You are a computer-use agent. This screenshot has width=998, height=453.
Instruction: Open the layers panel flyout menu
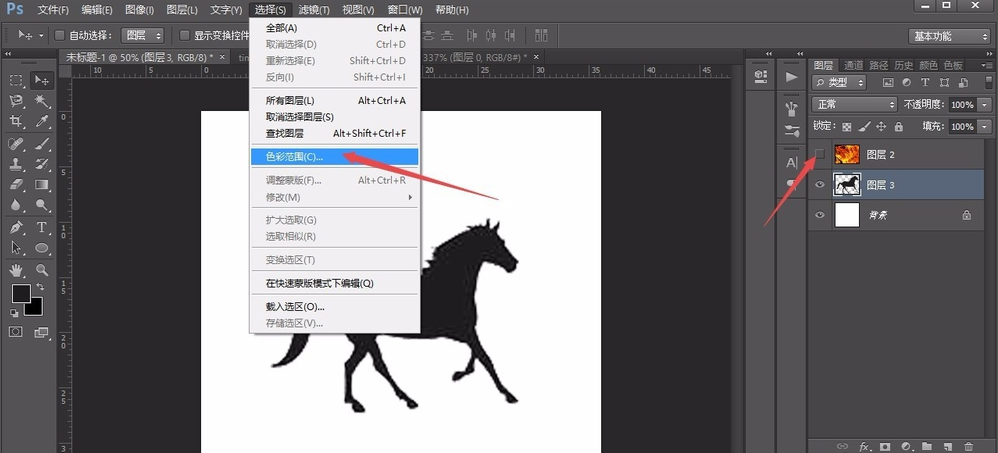coord(988,66)
